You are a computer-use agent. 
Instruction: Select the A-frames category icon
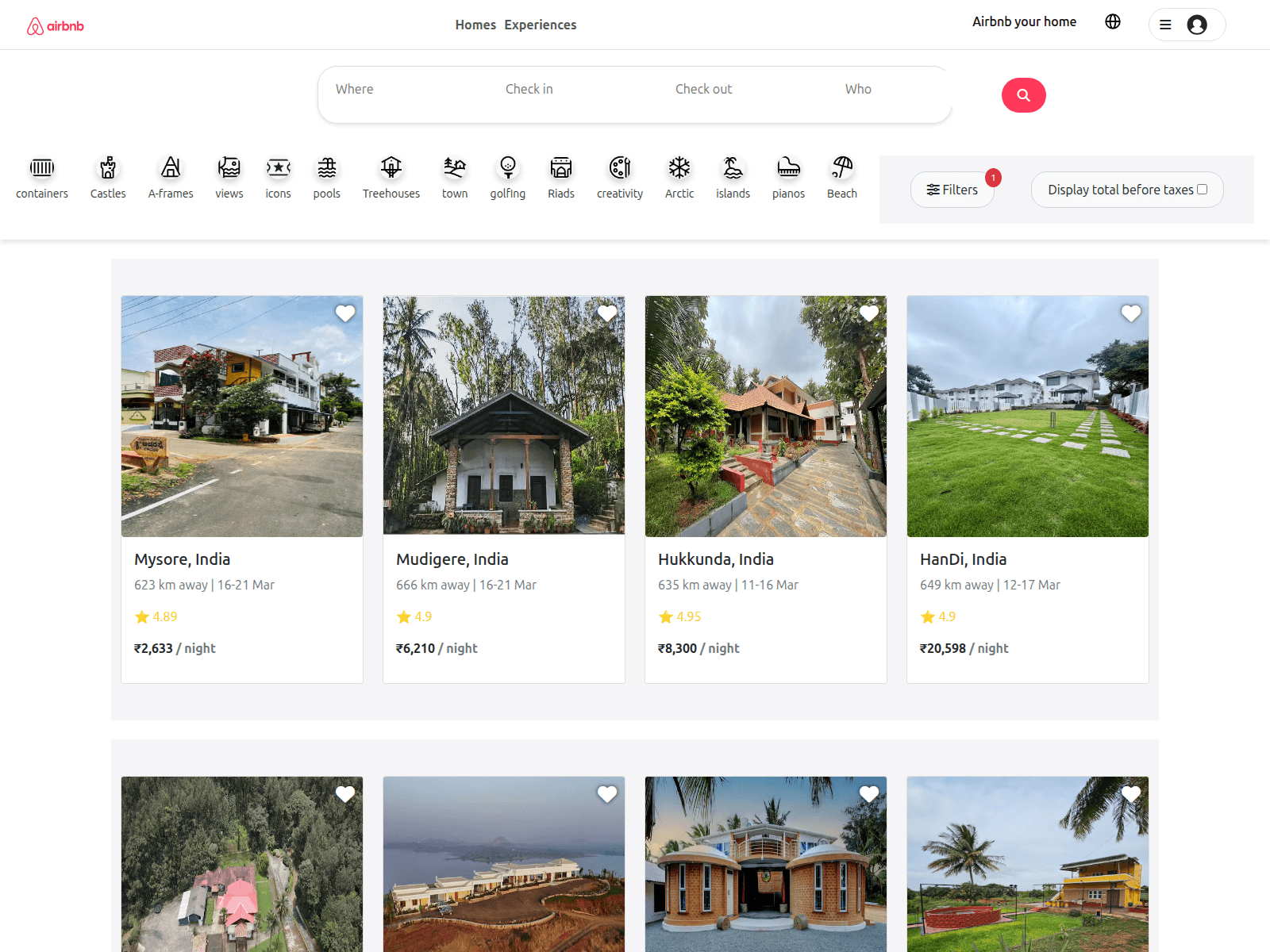171,167
